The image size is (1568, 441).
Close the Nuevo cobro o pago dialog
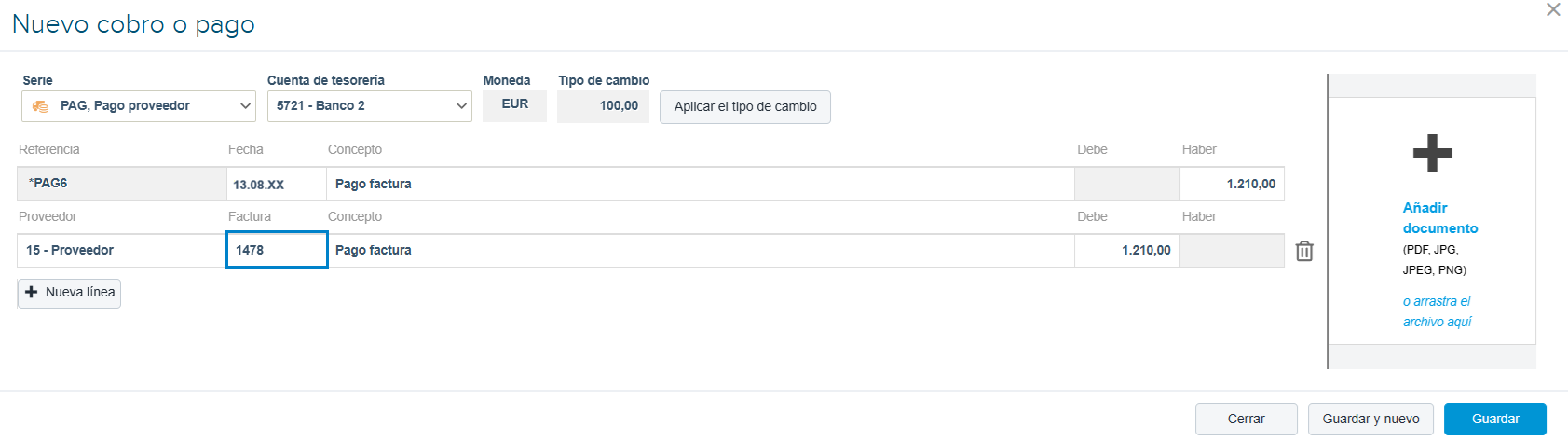(x=1553, y=9)
